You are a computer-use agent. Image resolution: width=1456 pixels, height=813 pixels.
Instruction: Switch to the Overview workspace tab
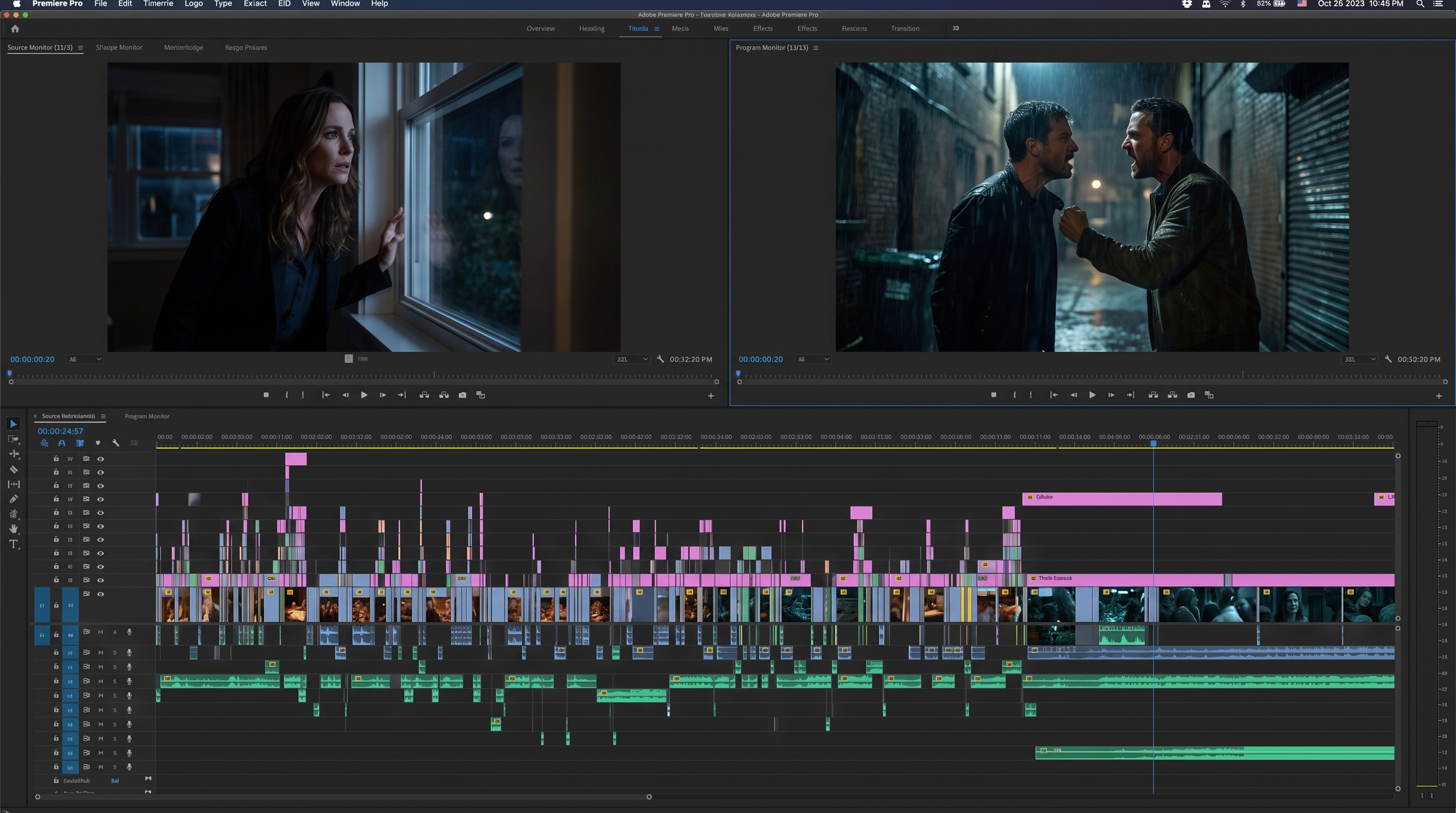pos(540,29)
